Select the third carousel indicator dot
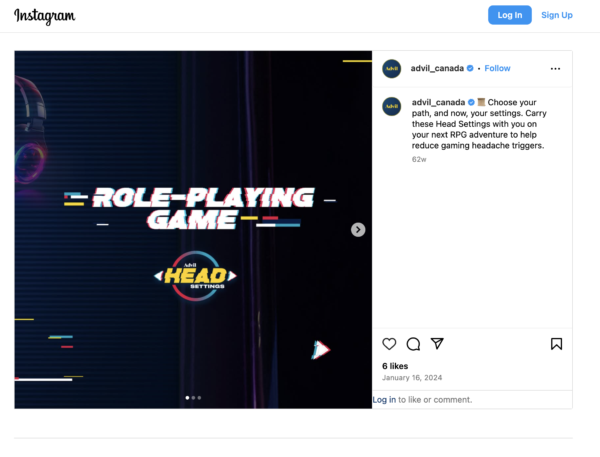The height and width of the screenshot is (457, 600). pyautogui.click(x=199, y=398)
